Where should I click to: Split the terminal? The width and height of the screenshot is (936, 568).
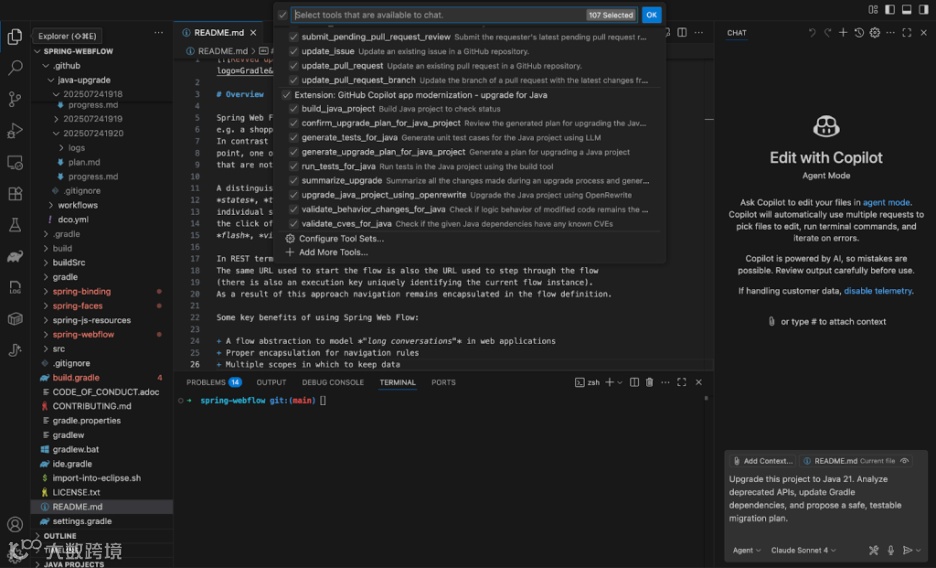tap(634, 382)
